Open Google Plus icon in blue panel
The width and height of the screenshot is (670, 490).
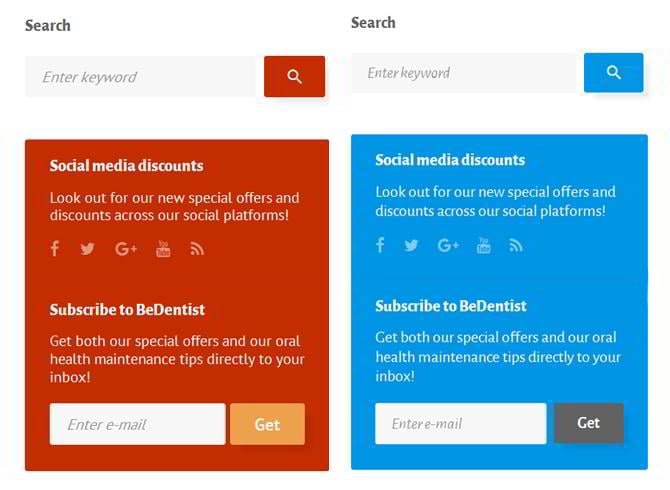coord(448,245)
